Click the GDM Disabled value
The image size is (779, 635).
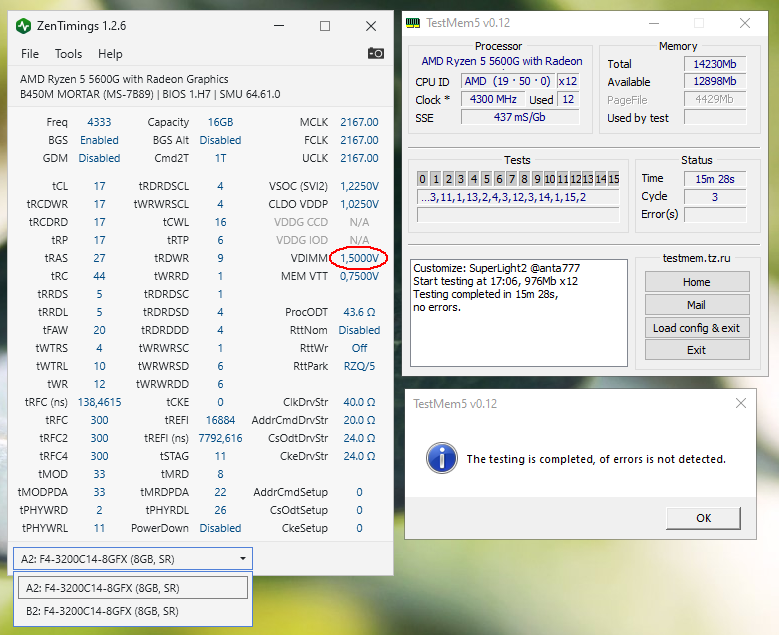coord(99,158)
